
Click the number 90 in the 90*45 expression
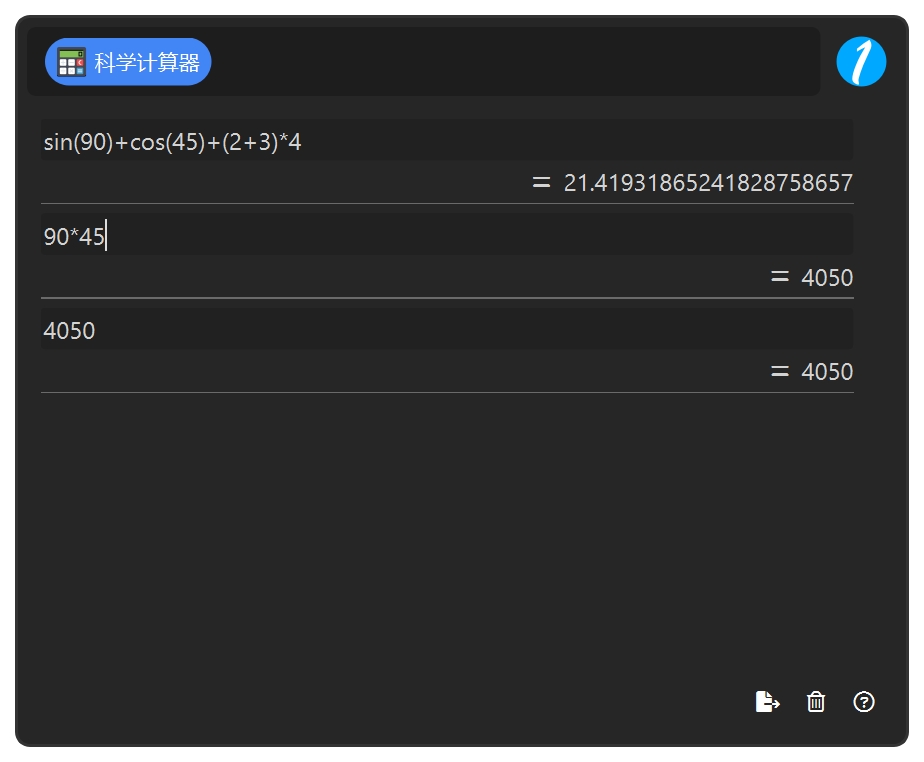pos(56,237)
